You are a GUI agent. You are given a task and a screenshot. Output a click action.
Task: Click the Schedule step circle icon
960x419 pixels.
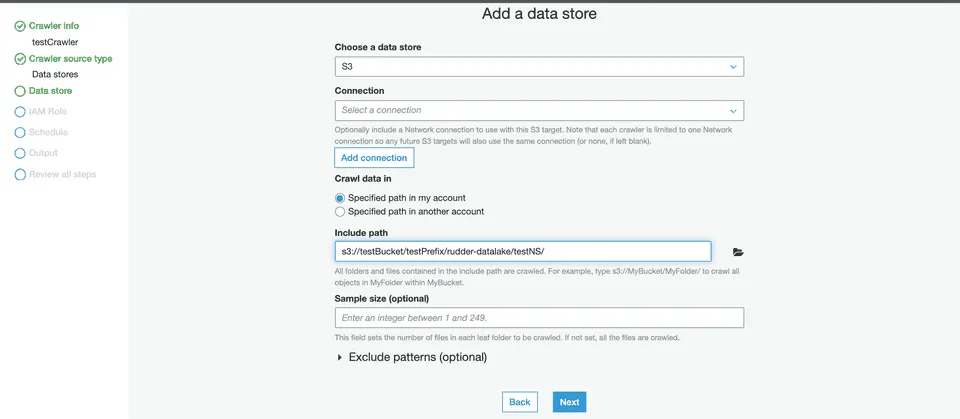[20, 132]
